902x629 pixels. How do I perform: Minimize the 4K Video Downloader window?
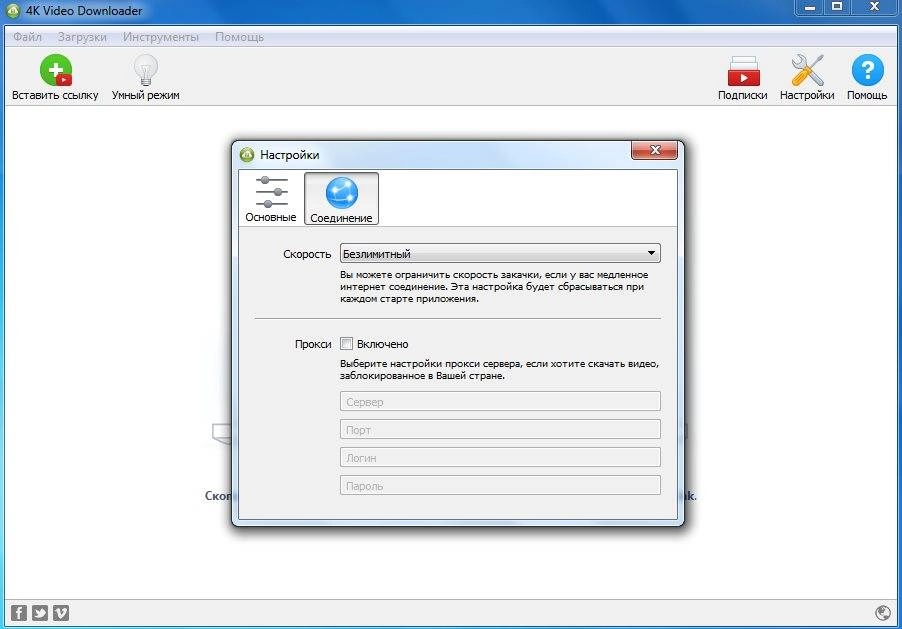(809, 7)
